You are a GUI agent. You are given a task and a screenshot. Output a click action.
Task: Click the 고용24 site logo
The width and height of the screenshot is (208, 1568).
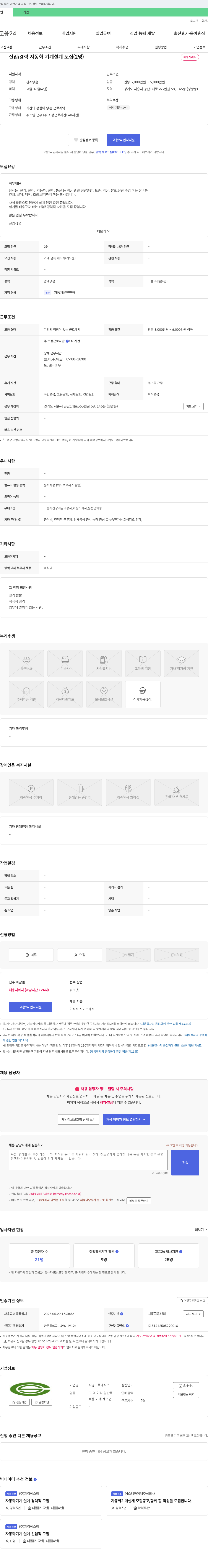coord(8,33)
